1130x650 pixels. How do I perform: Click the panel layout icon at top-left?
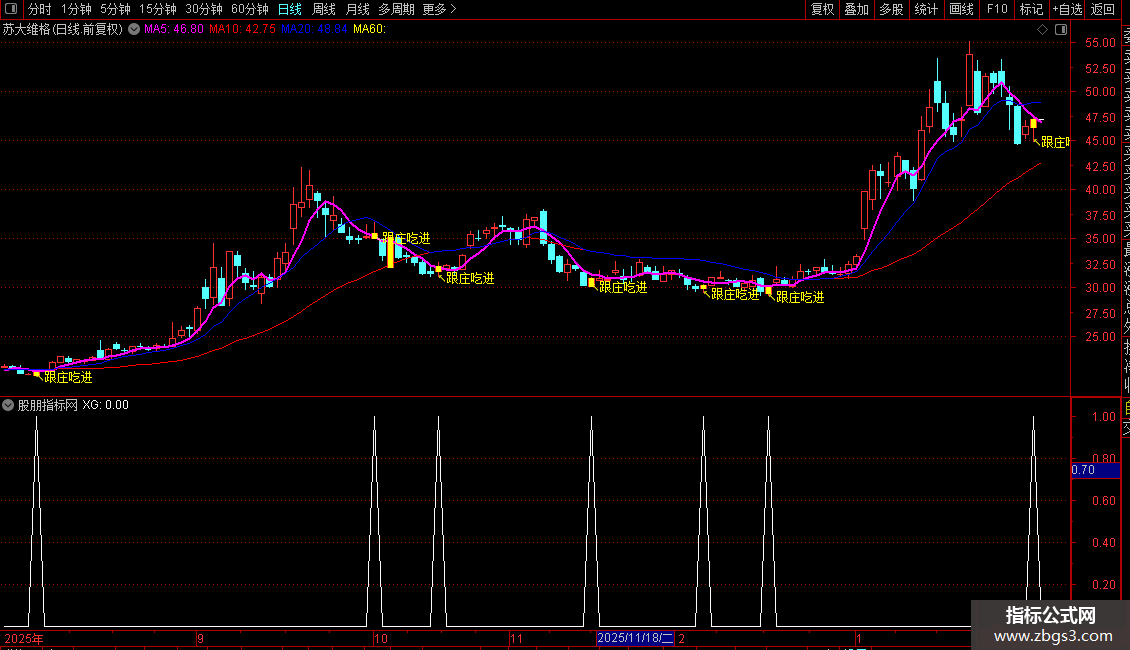pyautogui.click(x=11, y=10)
